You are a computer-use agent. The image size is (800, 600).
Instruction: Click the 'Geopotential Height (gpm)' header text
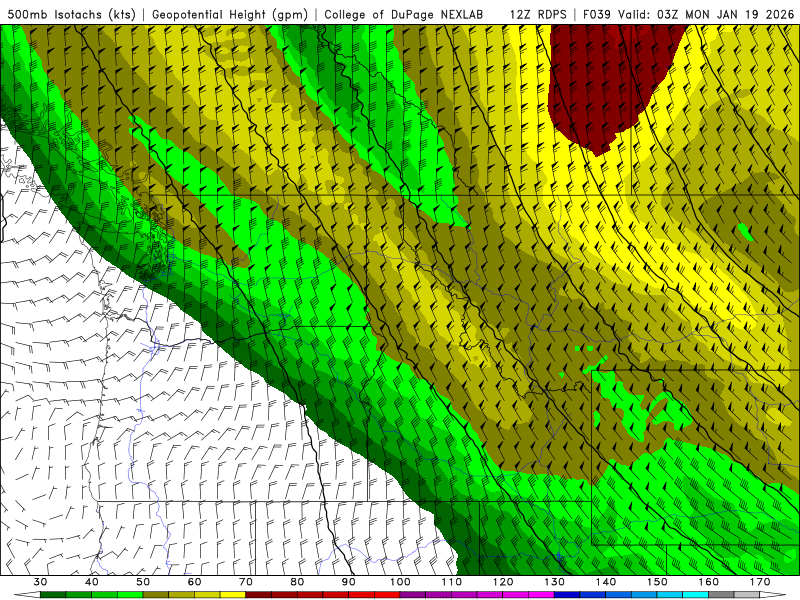pos(230,15)
